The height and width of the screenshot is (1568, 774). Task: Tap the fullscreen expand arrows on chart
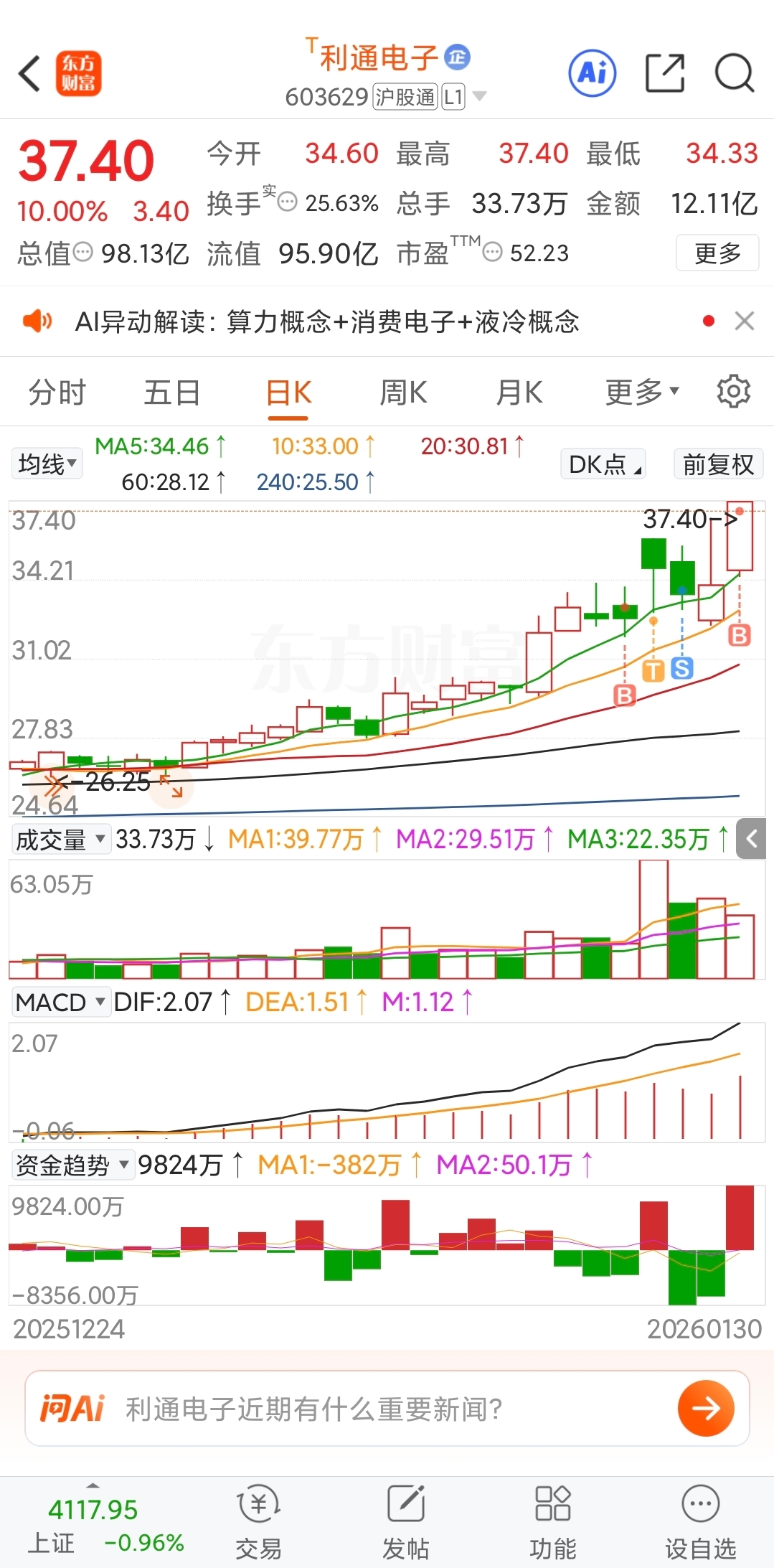pos(171,786)
